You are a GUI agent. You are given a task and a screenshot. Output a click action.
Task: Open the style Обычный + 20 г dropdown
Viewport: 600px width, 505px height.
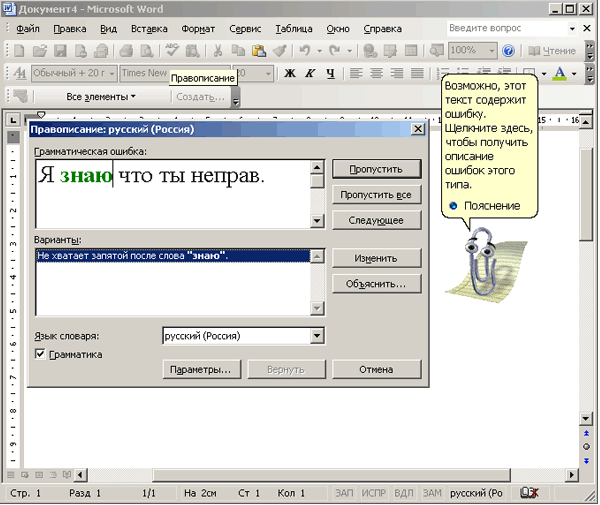(112, 73)
